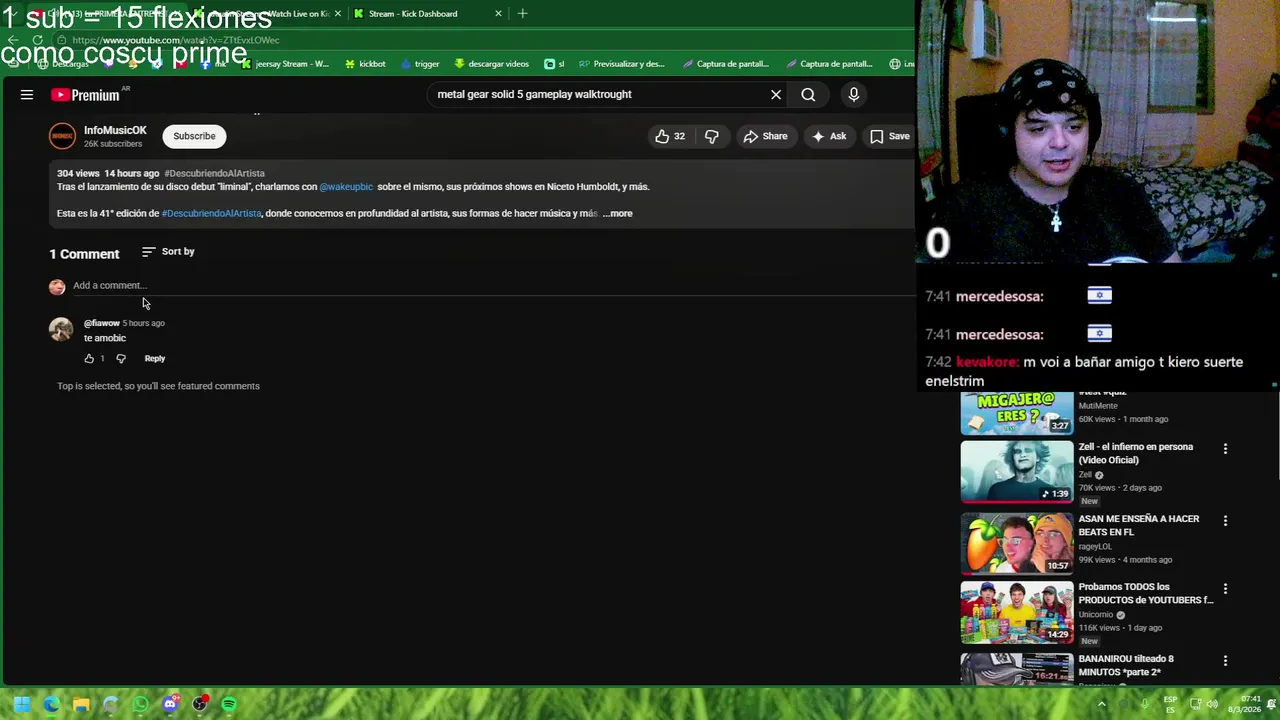This screenshot has width=1280, height=720.
Task: Click the search box with 'metal gear solid 5'
Action: coord(598,95)
